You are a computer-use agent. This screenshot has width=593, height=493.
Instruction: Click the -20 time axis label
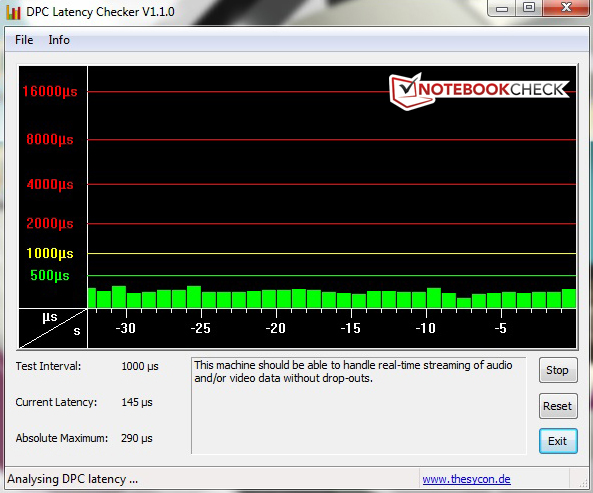point(275,328)
